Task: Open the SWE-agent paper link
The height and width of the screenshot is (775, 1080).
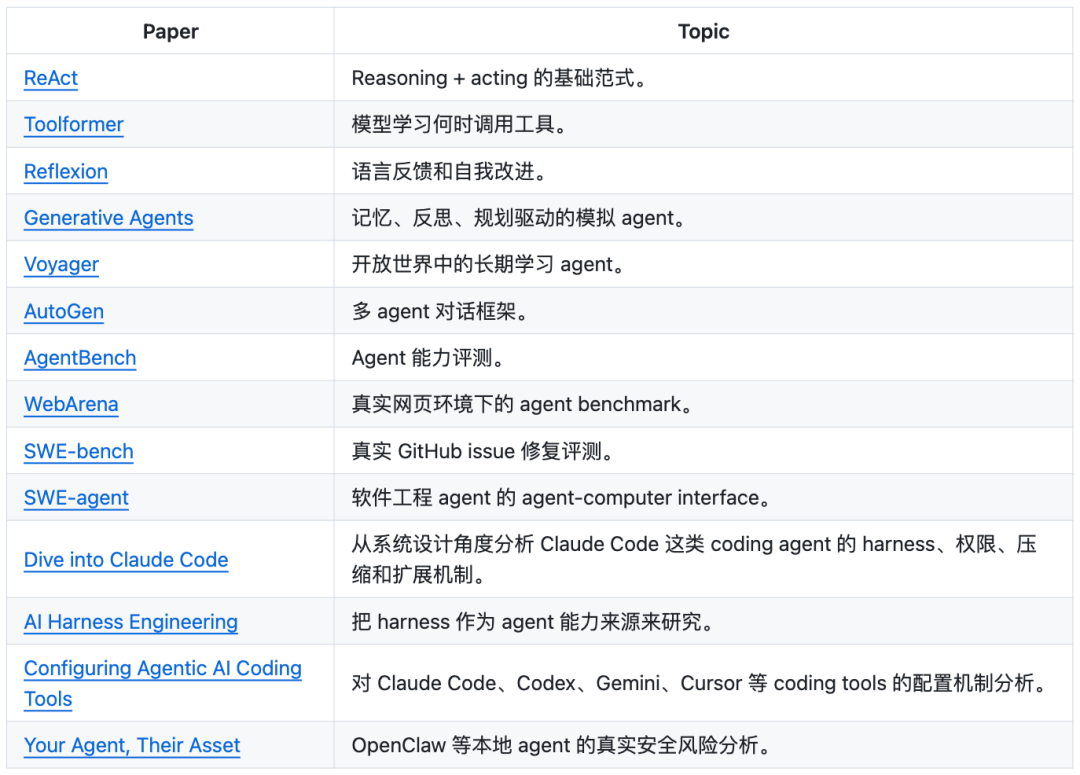Action: point(76,497)
